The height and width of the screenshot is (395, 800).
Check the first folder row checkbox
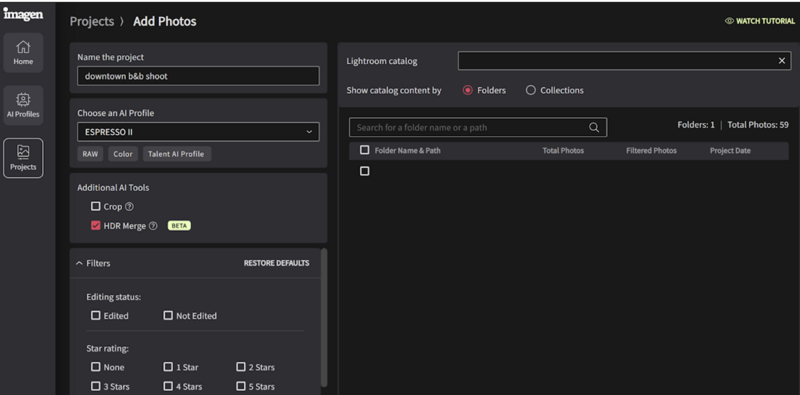[x=364, y=171]
